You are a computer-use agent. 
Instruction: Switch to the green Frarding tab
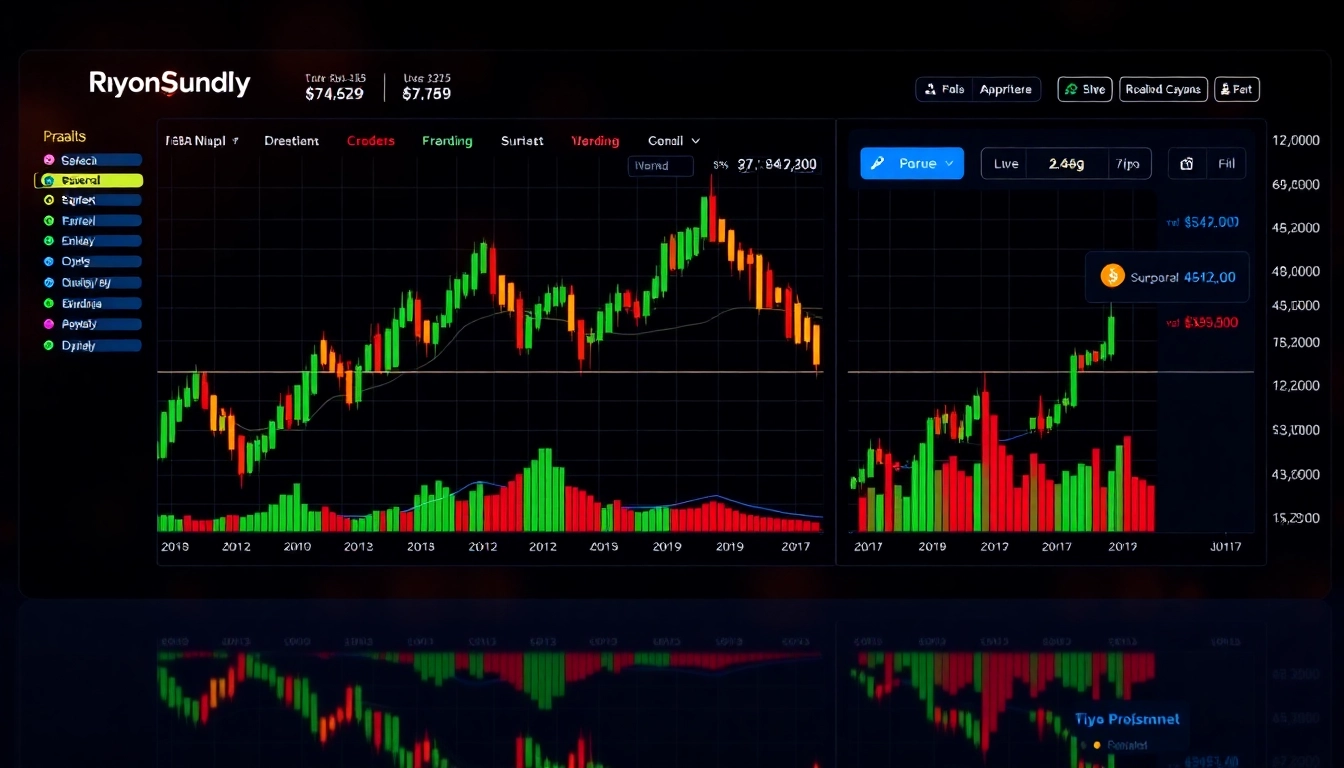(x=447, y=141)
